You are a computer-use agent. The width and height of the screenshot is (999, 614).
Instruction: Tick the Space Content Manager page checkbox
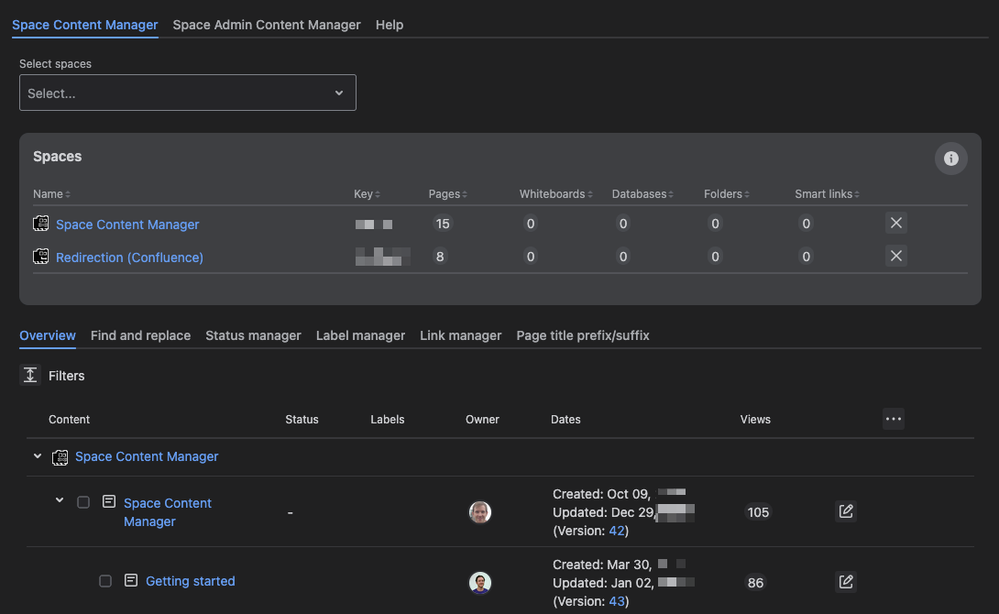(x=84, y=502)
